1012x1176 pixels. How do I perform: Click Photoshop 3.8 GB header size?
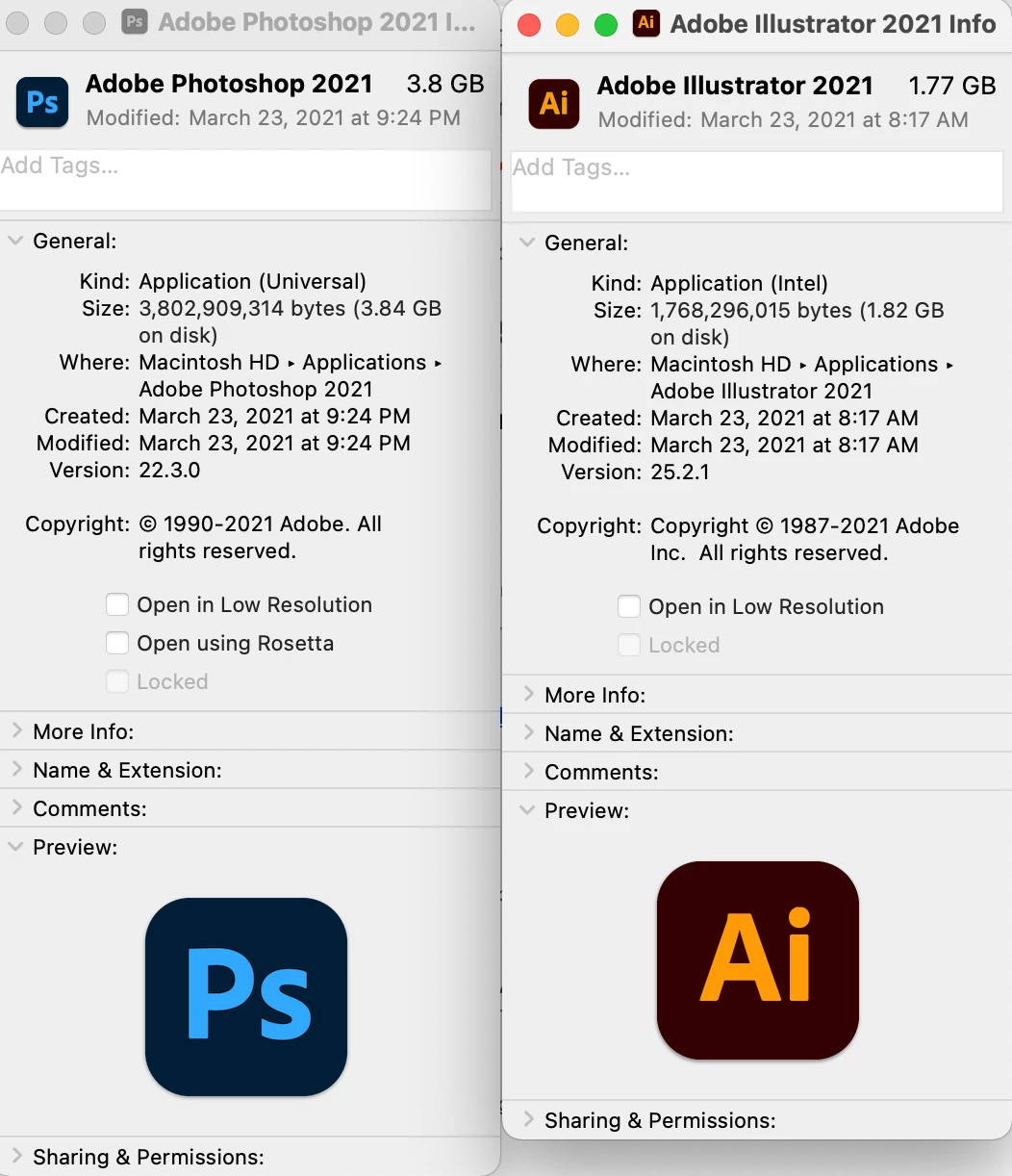(445, 84)
